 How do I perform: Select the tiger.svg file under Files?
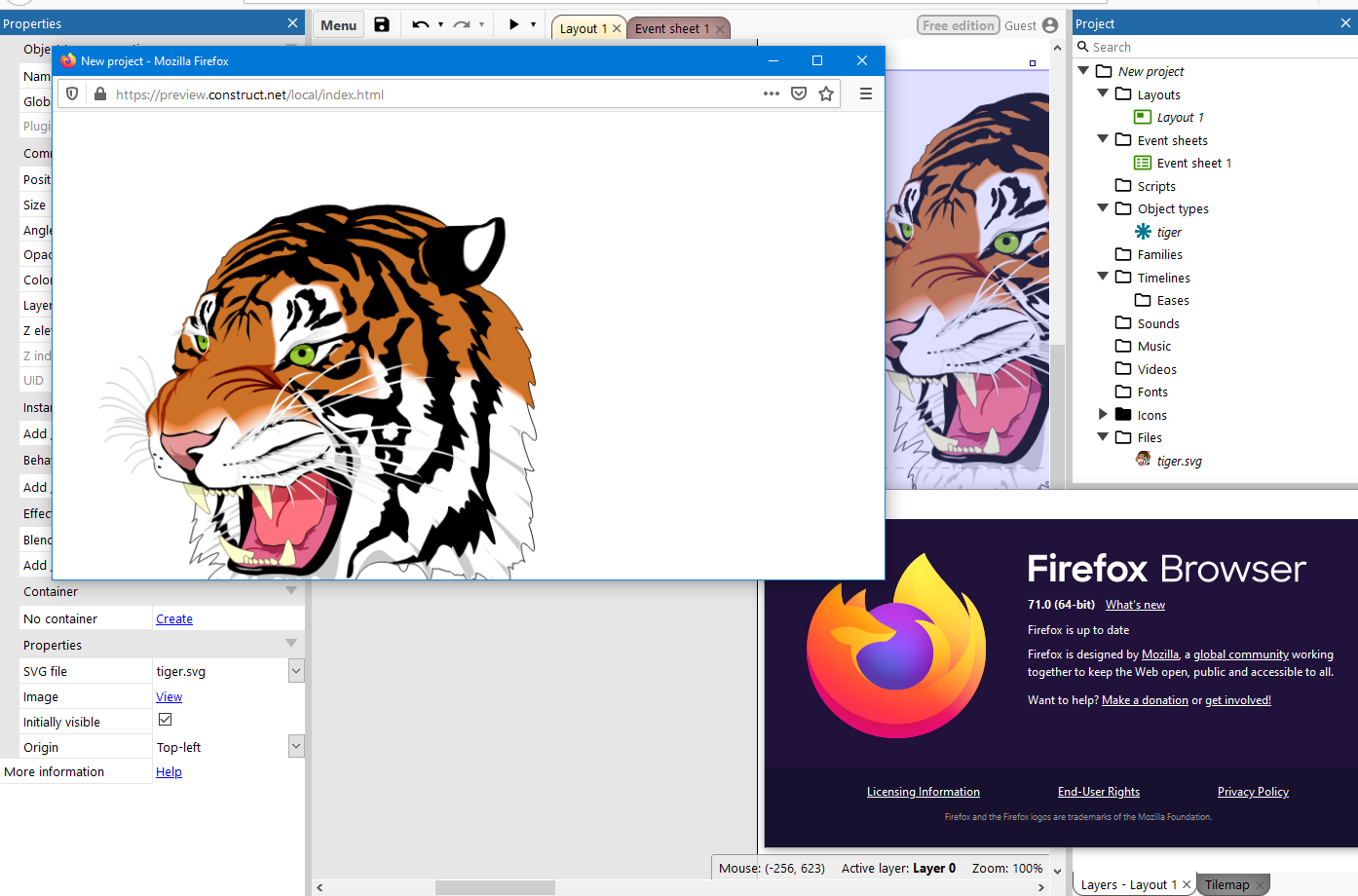coord(1178,460)
